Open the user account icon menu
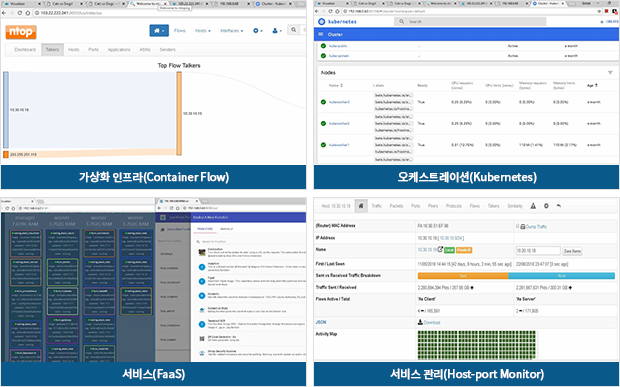 tap(277, 31)
